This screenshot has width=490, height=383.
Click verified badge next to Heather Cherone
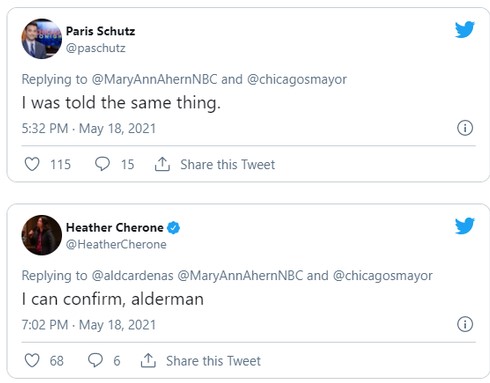(173, 228)
